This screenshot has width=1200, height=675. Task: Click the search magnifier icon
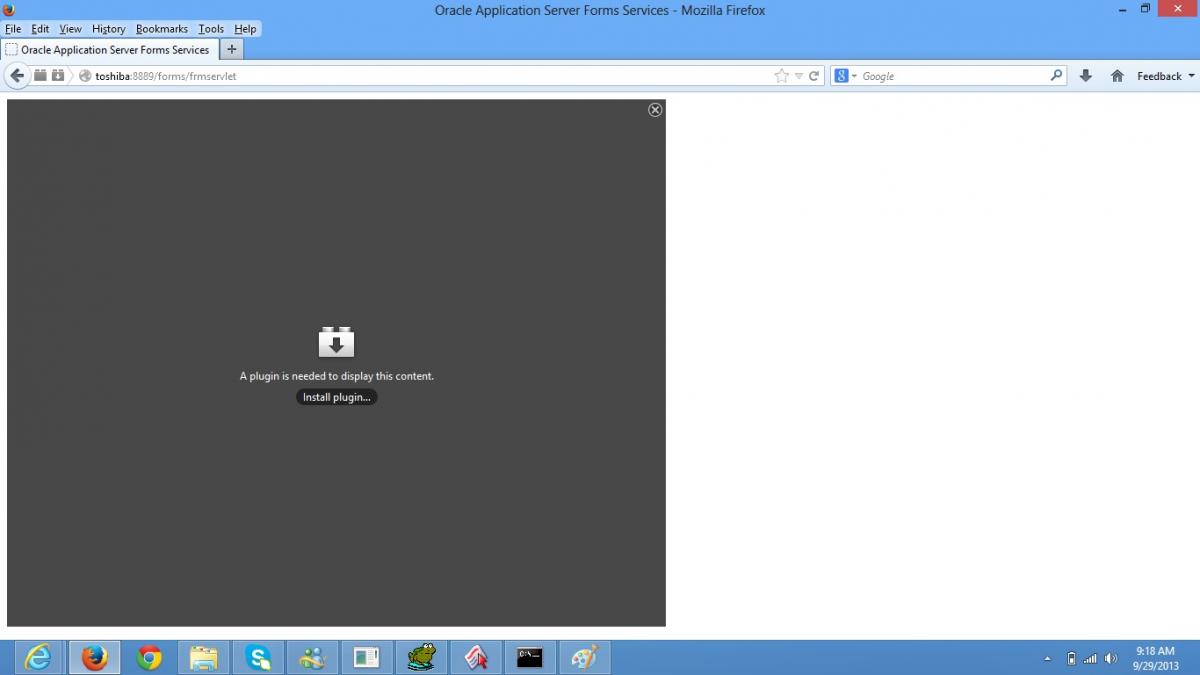(1056, 75)
